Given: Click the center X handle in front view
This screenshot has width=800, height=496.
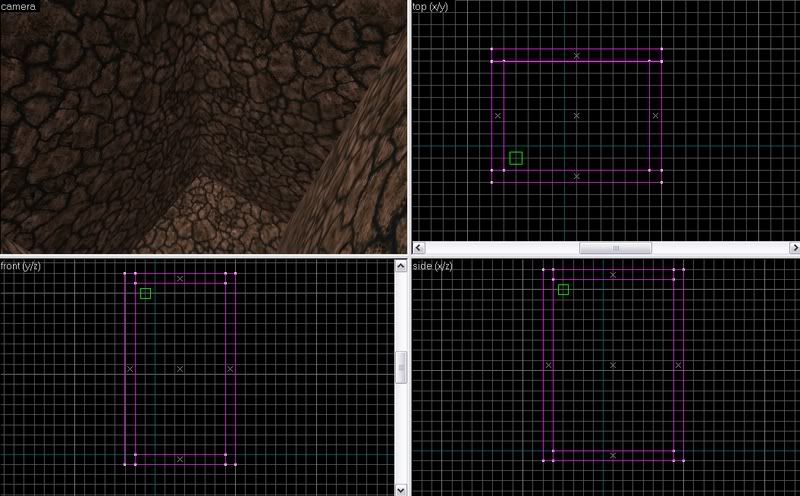Looking at the screenshot, I should [x=180, y=369].
